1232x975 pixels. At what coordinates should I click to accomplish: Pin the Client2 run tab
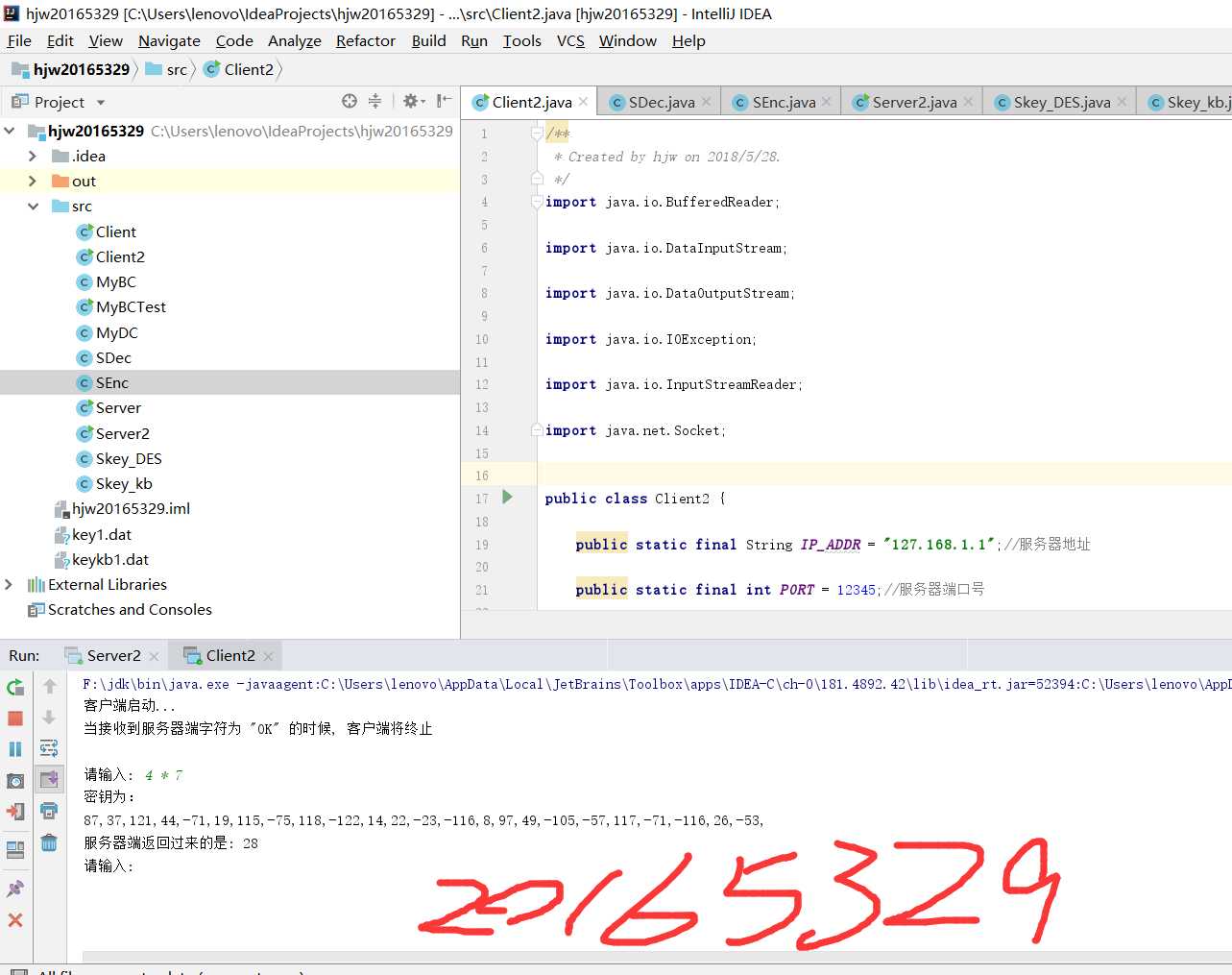pyautogui.click(x=15, y=889)
